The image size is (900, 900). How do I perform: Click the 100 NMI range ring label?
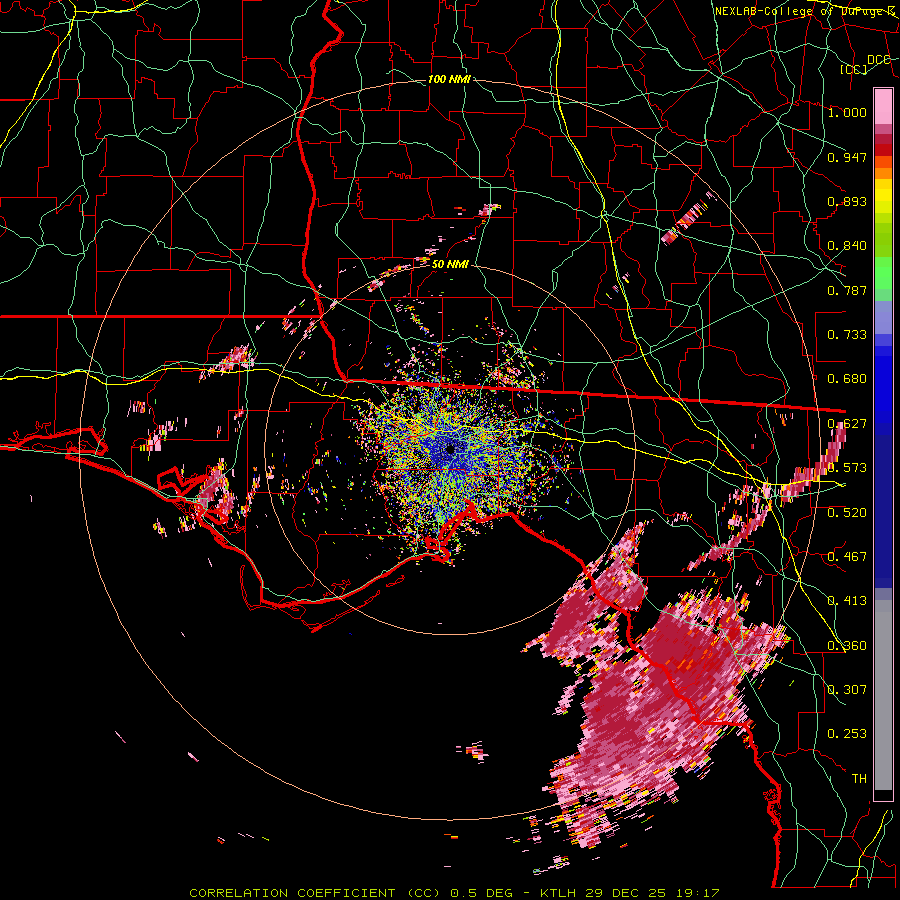coord(449,79)
